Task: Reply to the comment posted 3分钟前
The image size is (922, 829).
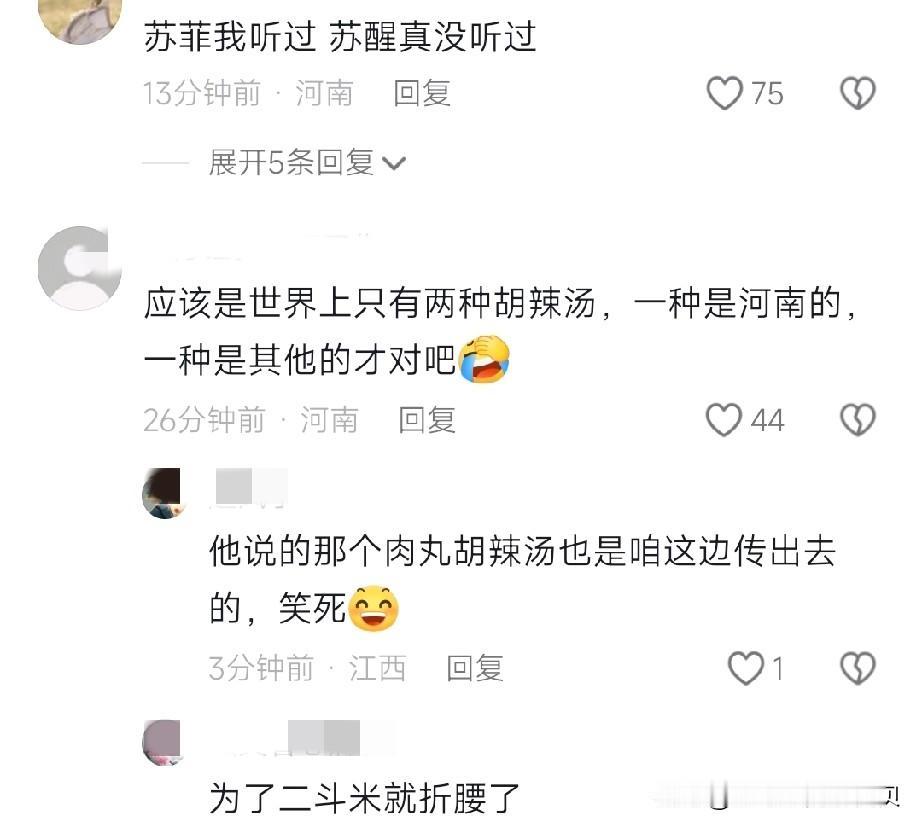Action: pos(475,668)
